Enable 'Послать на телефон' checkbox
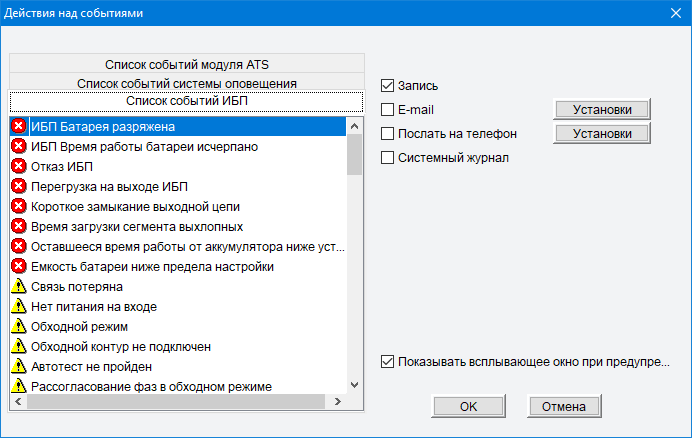The height and width of the screenshot is (438, 692). (388, 133)
